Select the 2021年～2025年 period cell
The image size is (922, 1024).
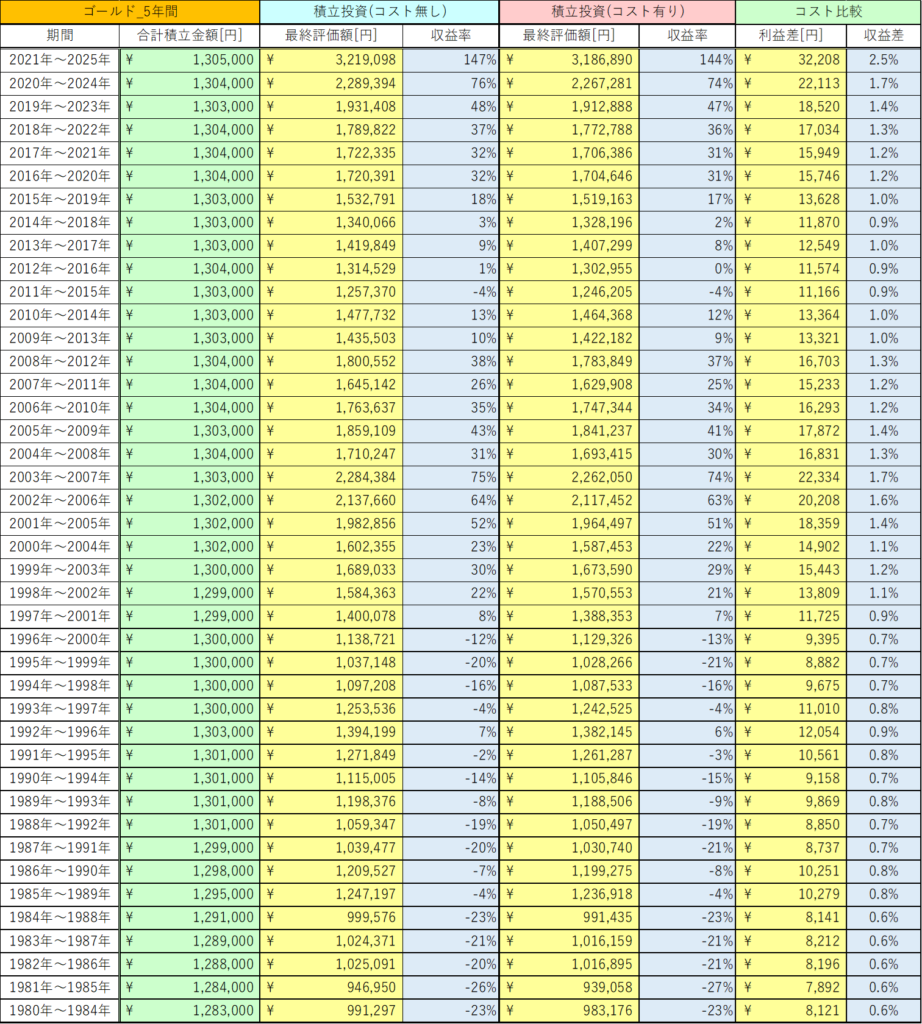click(60, 60)
